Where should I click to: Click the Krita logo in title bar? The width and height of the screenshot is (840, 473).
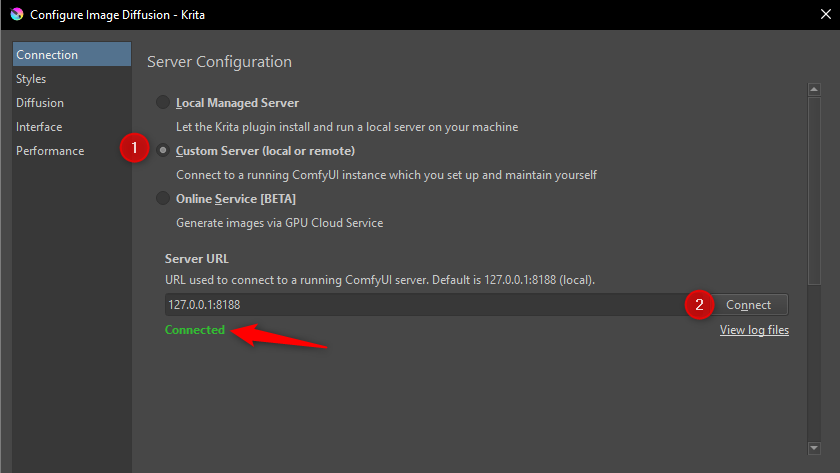point(17,14)
